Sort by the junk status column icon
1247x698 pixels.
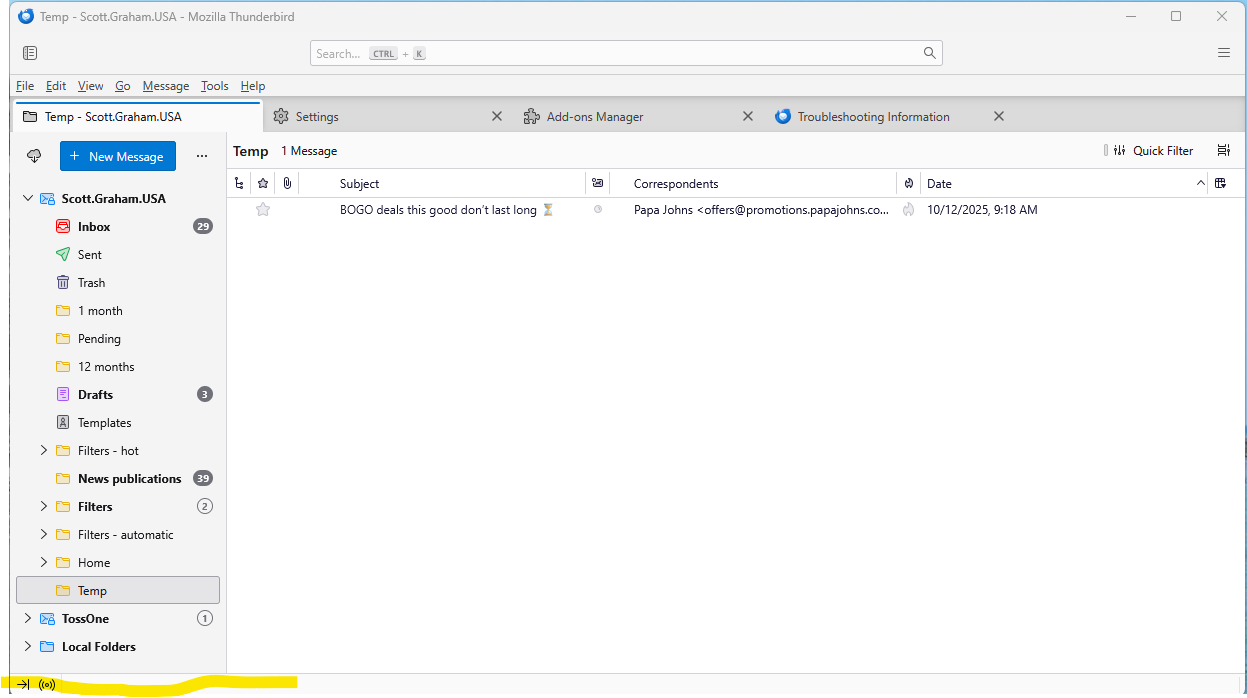coord(909,183)
